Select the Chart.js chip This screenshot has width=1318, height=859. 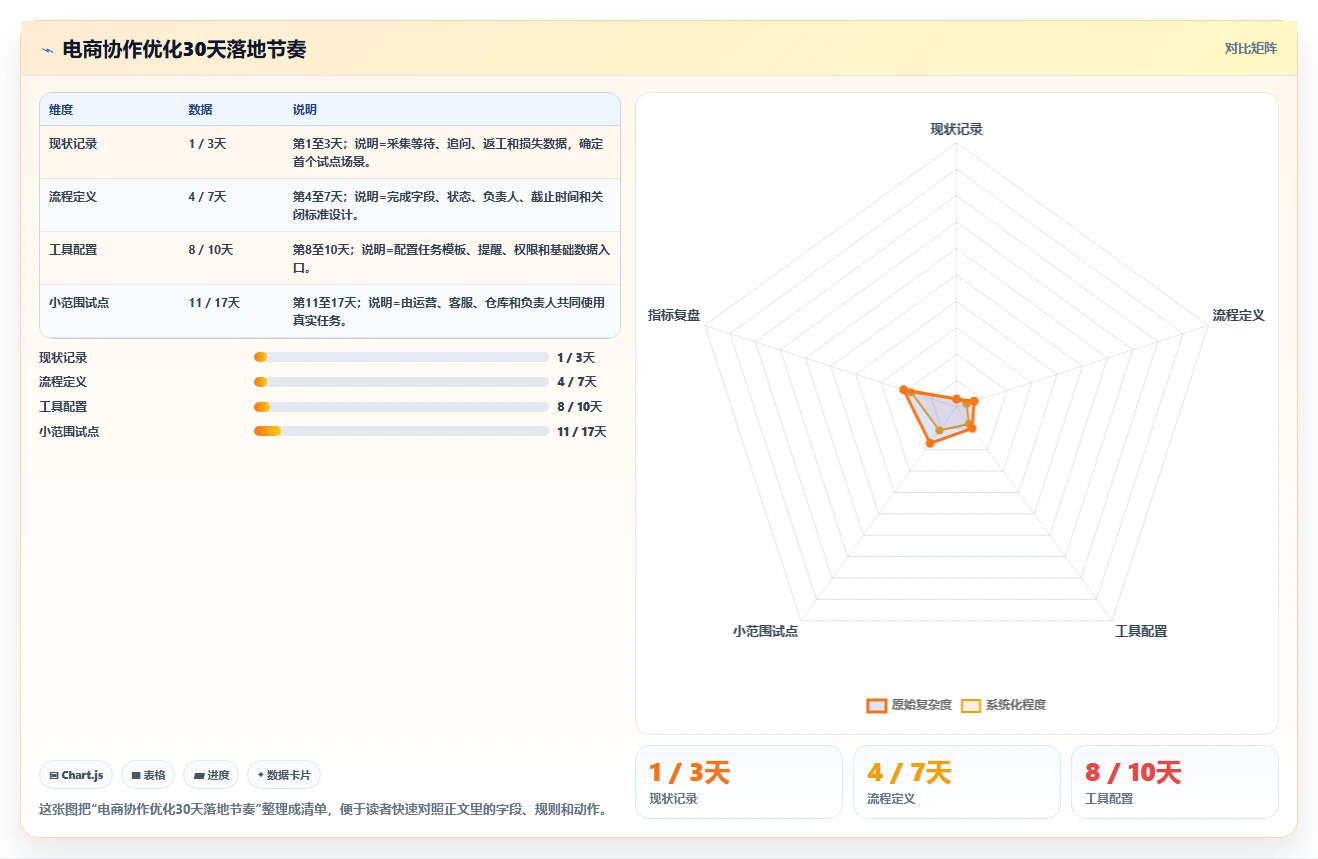pyautogui.click(x=76, y=775)
